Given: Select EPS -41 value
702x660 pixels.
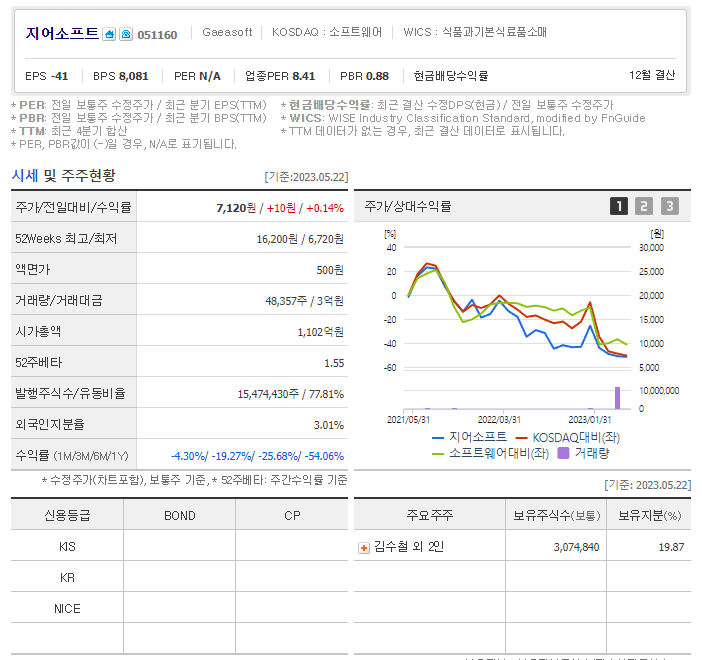Looking at the screenshot, I should tap(47, 76).
